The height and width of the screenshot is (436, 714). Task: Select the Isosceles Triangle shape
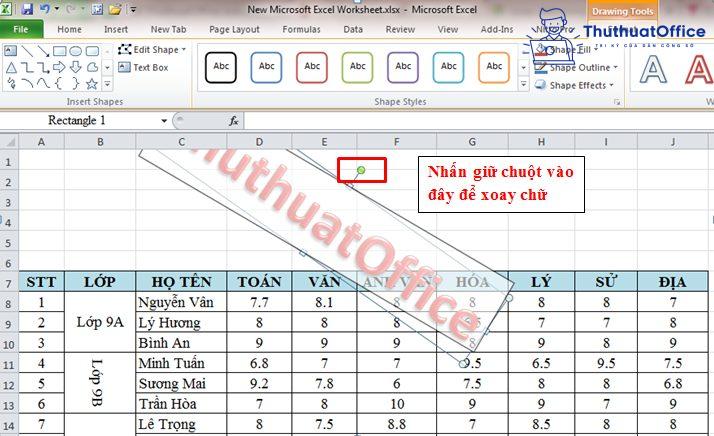coord(11,68)
